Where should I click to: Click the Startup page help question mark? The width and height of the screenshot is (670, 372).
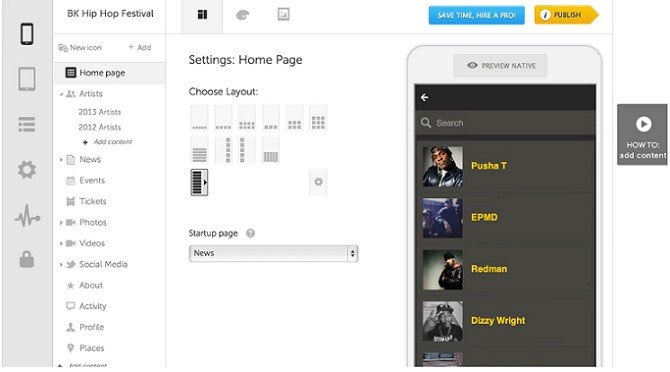(x=250, y=233)
